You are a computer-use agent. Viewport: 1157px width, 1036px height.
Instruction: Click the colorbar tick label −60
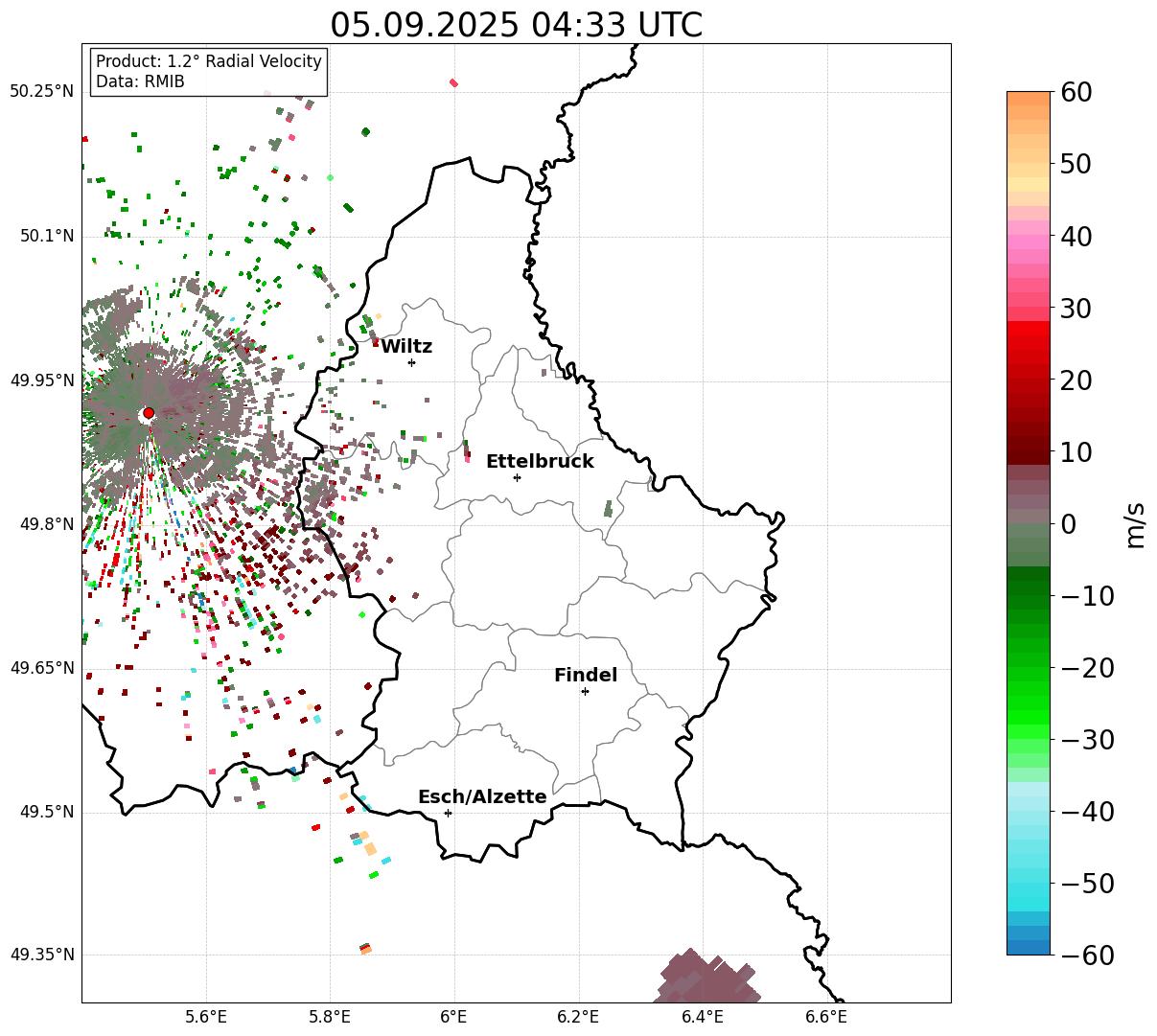point(1087,955)
